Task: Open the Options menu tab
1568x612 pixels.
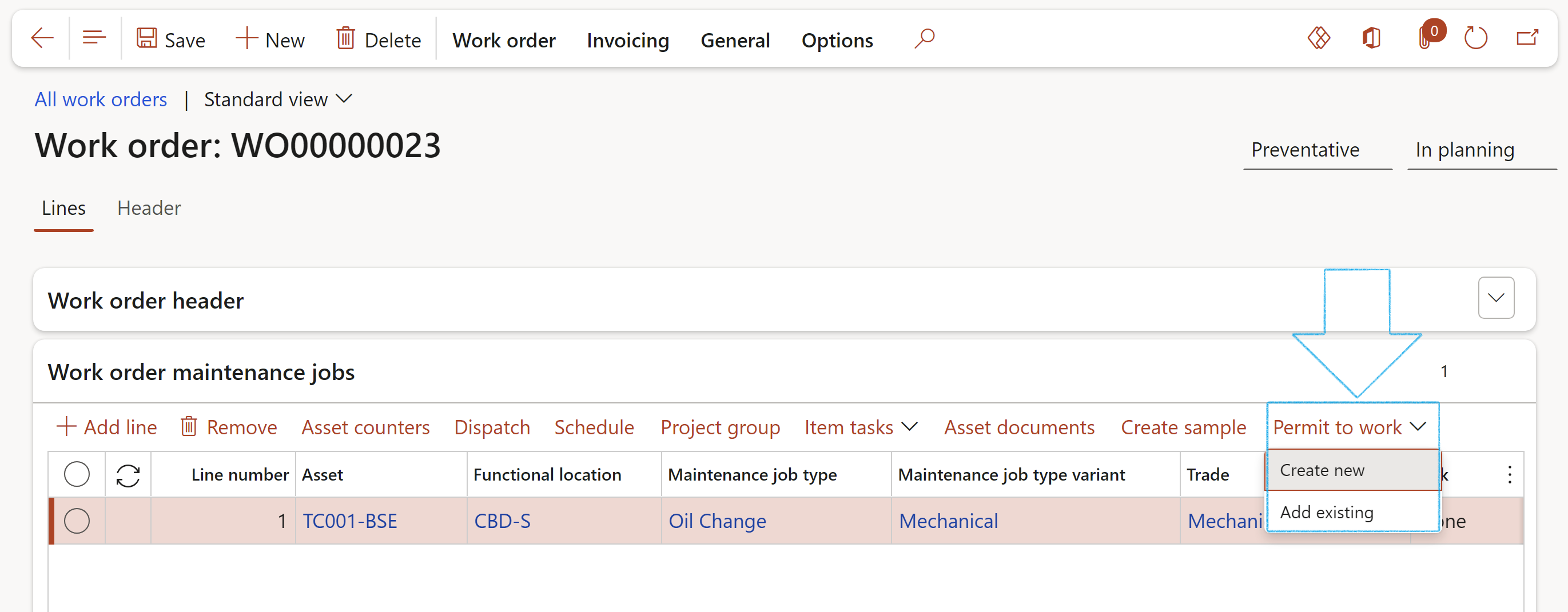Action: pyautogui.click(x=837, y=40)
